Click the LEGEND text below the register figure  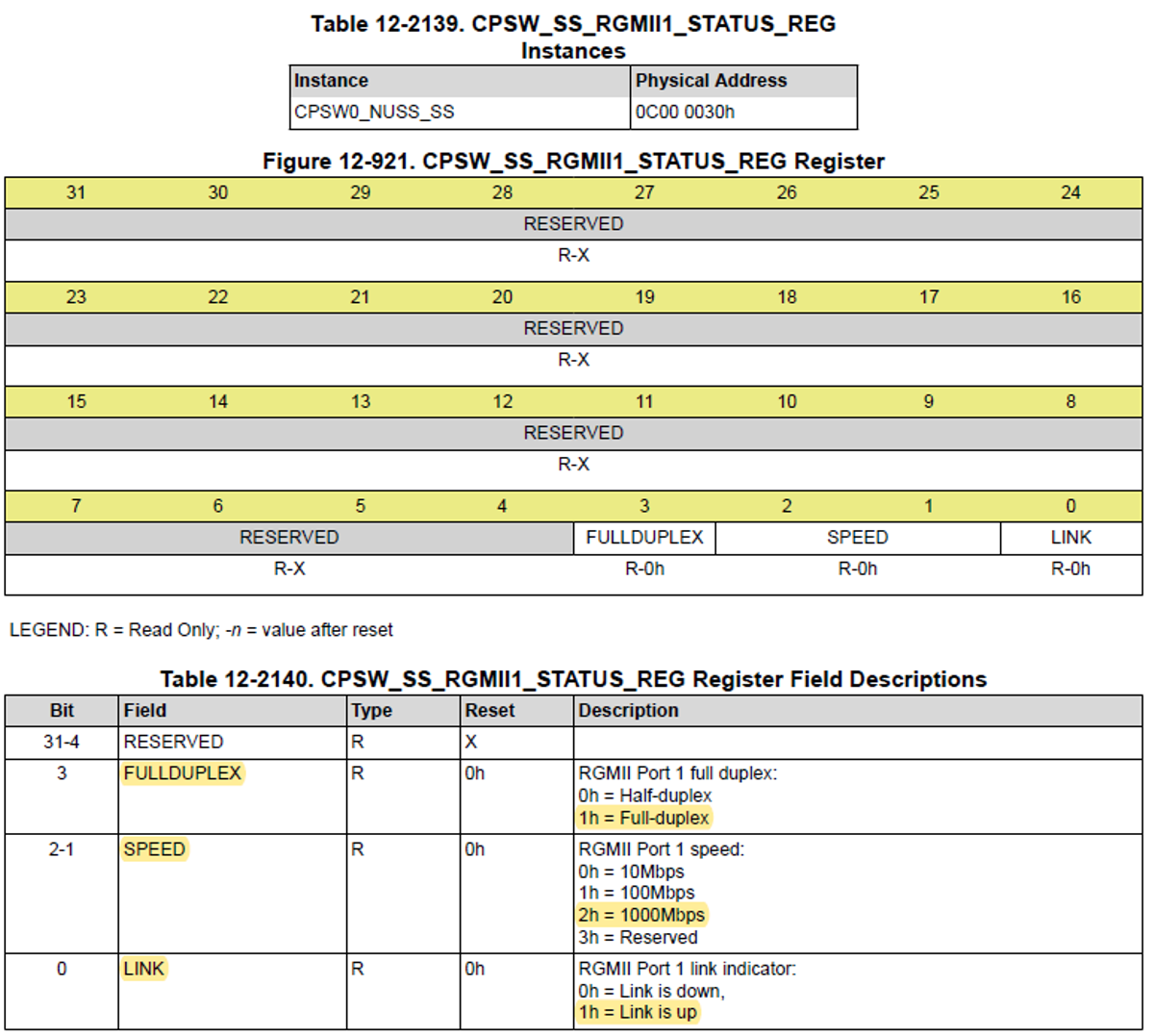click(x=201, y=630)
